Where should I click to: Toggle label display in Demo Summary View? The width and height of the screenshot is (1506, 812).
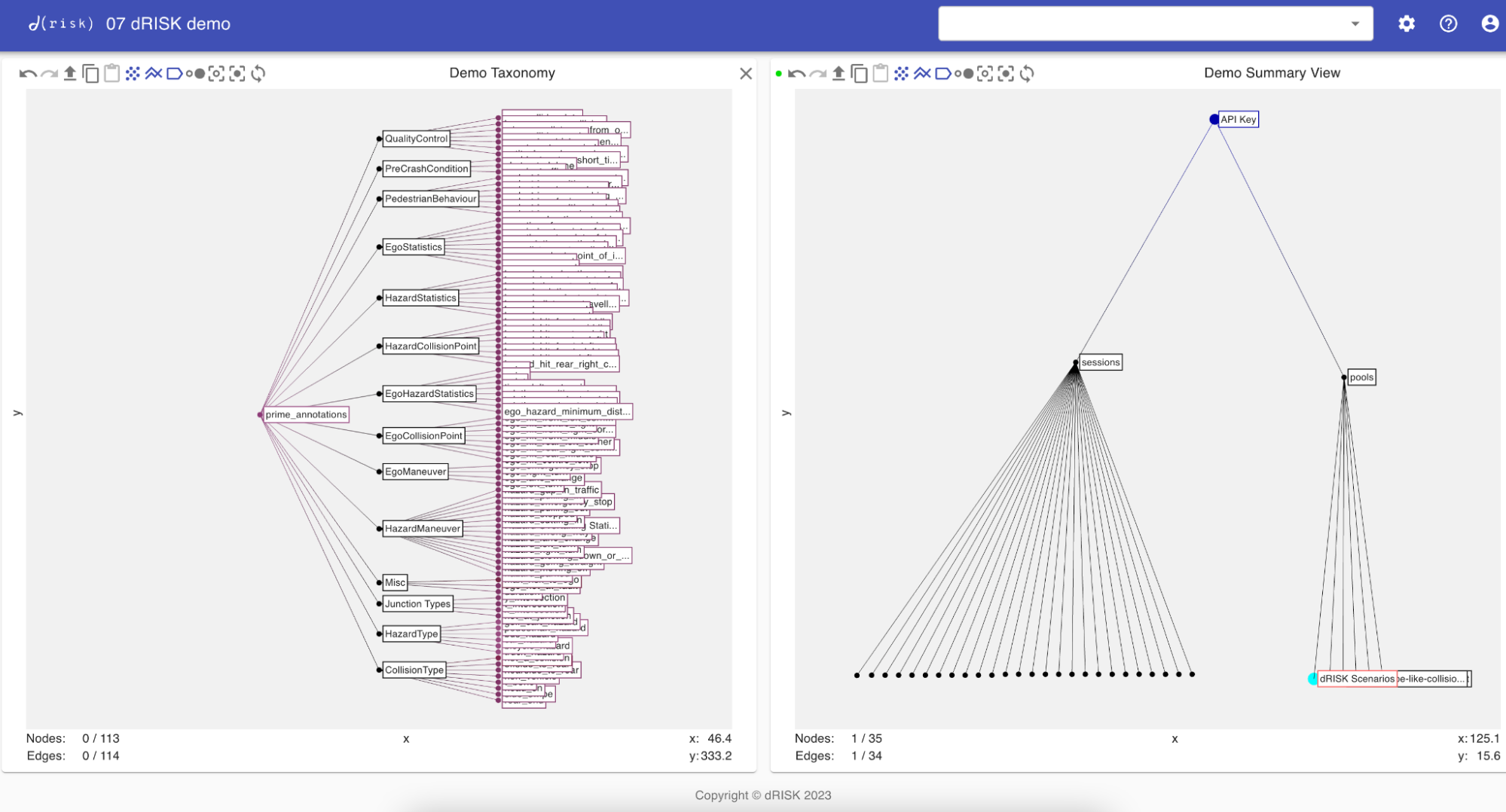[942, 74]
